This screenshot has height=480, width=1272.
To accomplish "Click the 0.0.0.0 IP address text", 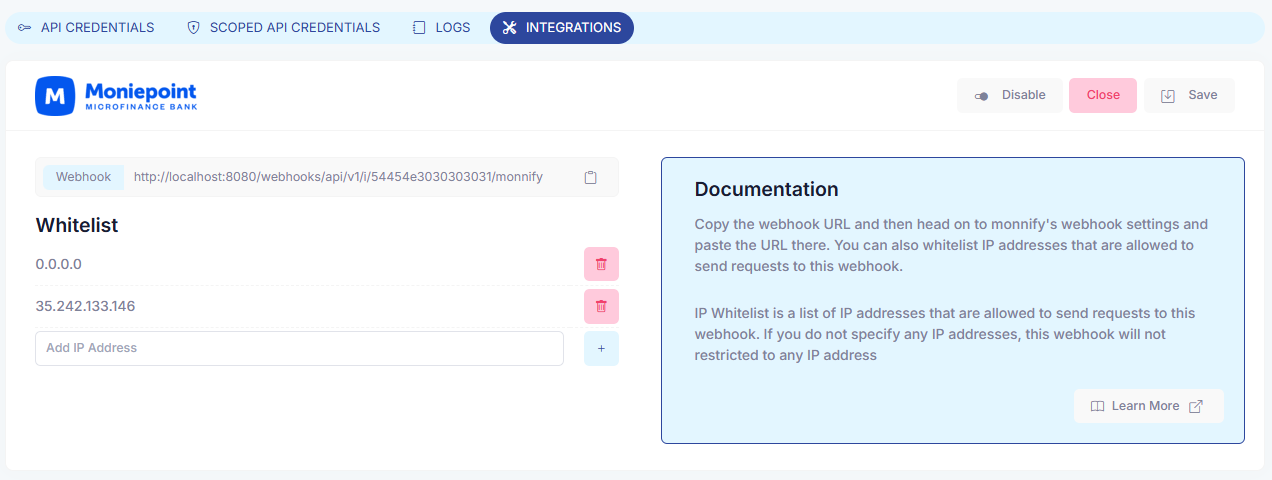I will [x=58, y=265].
